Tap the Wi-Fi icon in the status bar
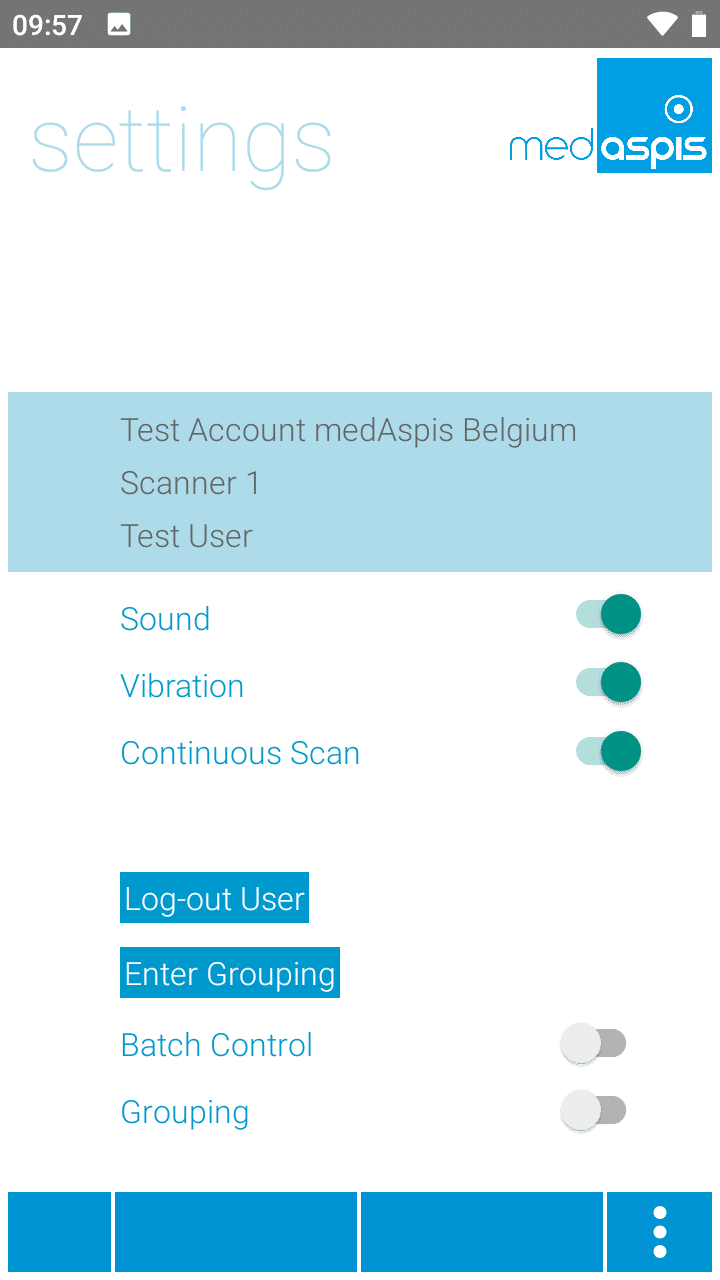The image size is (720, 1280). [x=662, y=23]
